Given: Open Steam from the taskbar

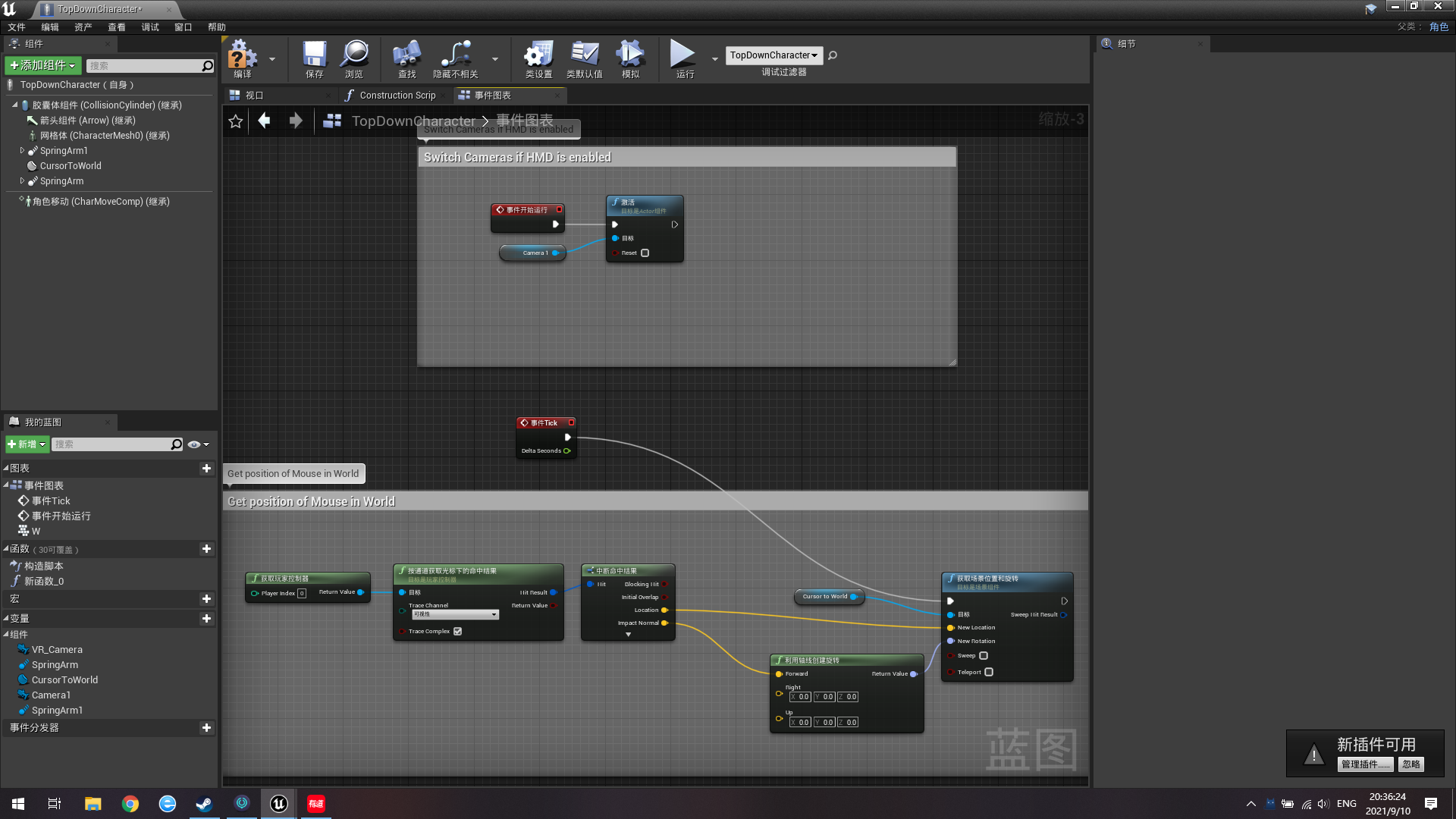Looking at the screenshot, I should click(204, 804).
